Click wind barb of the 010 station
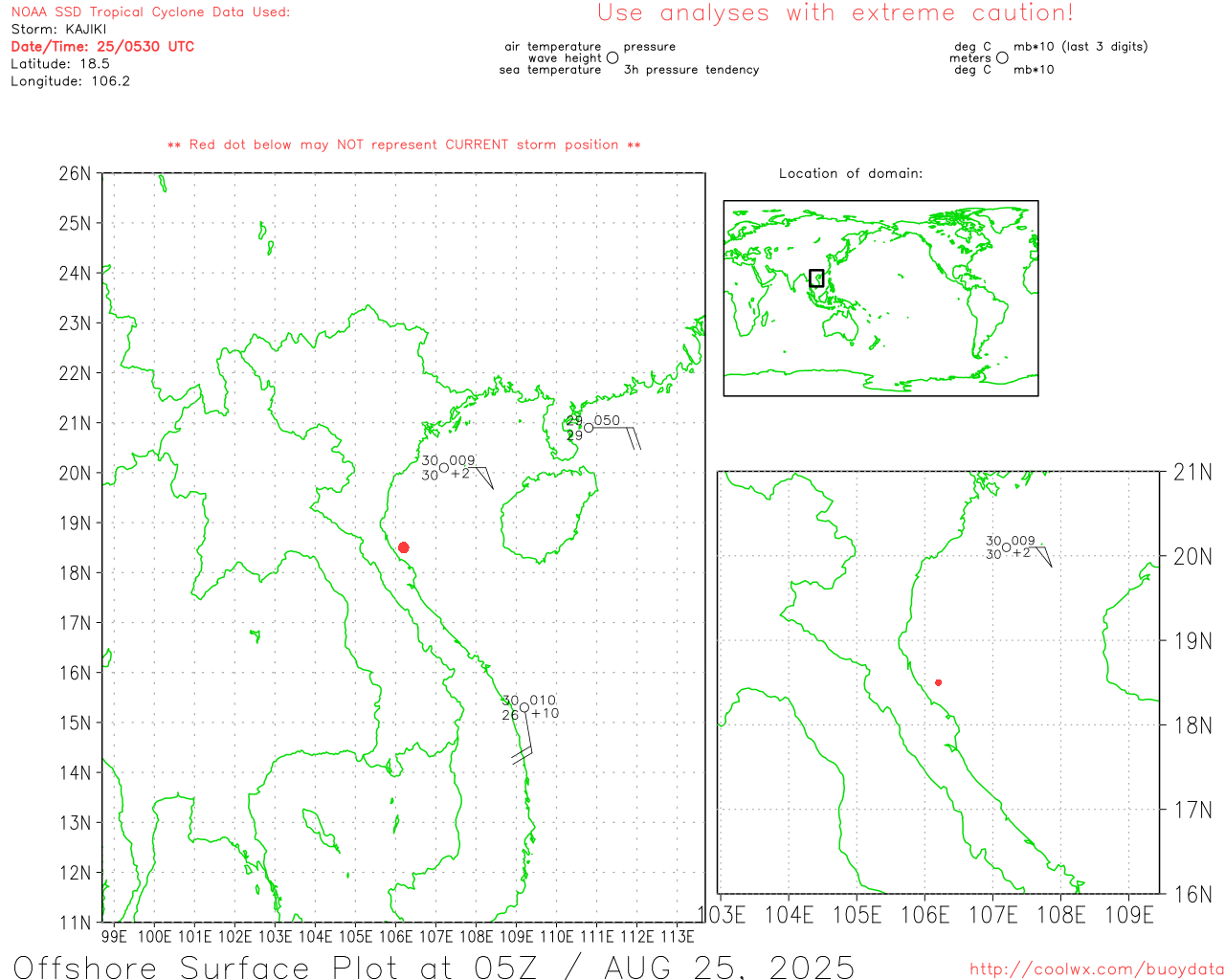Image resolution: width=1225 pixels, height=980 pixels. [524, 738]
